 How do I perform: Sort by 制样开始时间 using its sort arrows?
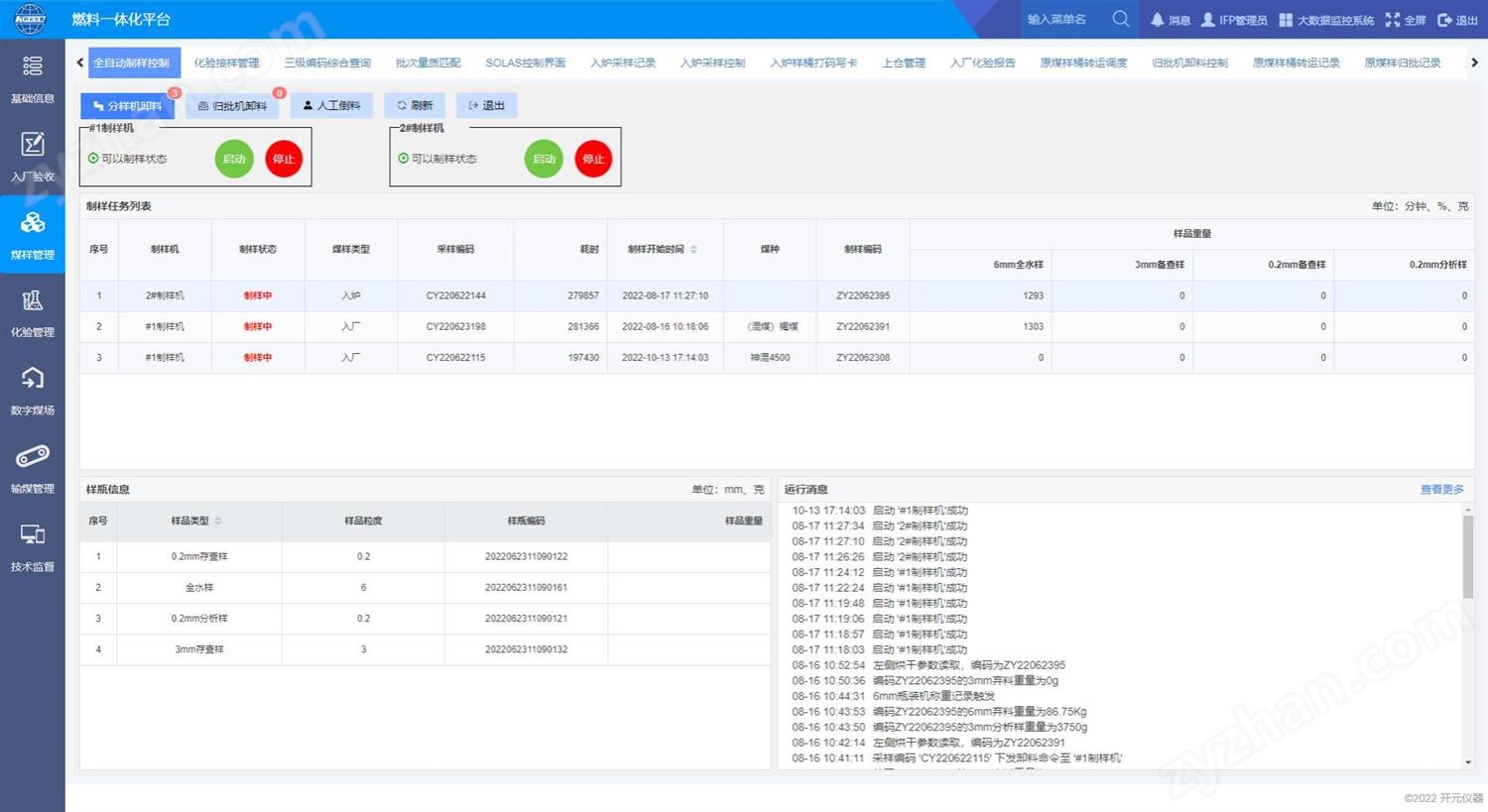point(693,249)
